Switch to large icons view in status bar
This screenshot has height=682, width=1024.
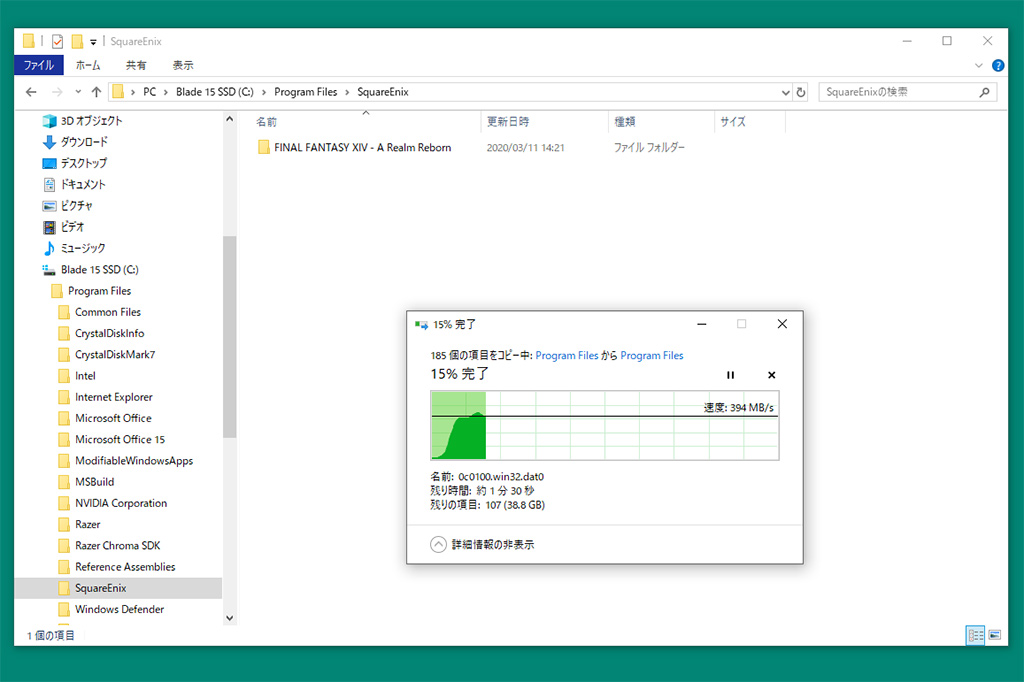[x=995, y=635]
